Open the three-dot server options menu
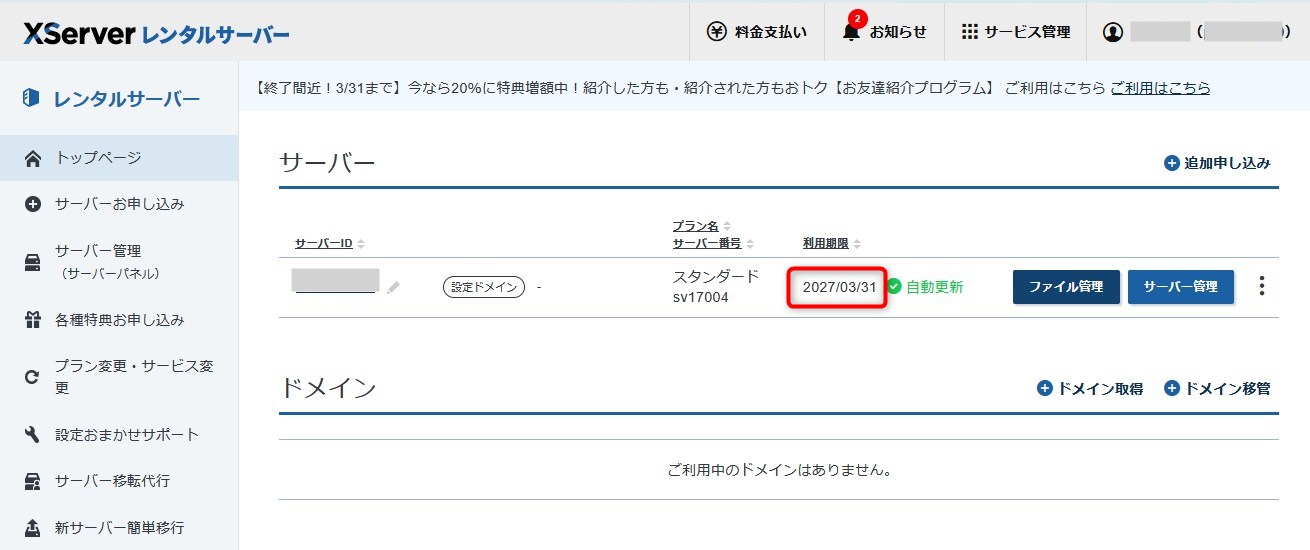1310x550 pixels. pyautogui.click(x=1261, y=287)
